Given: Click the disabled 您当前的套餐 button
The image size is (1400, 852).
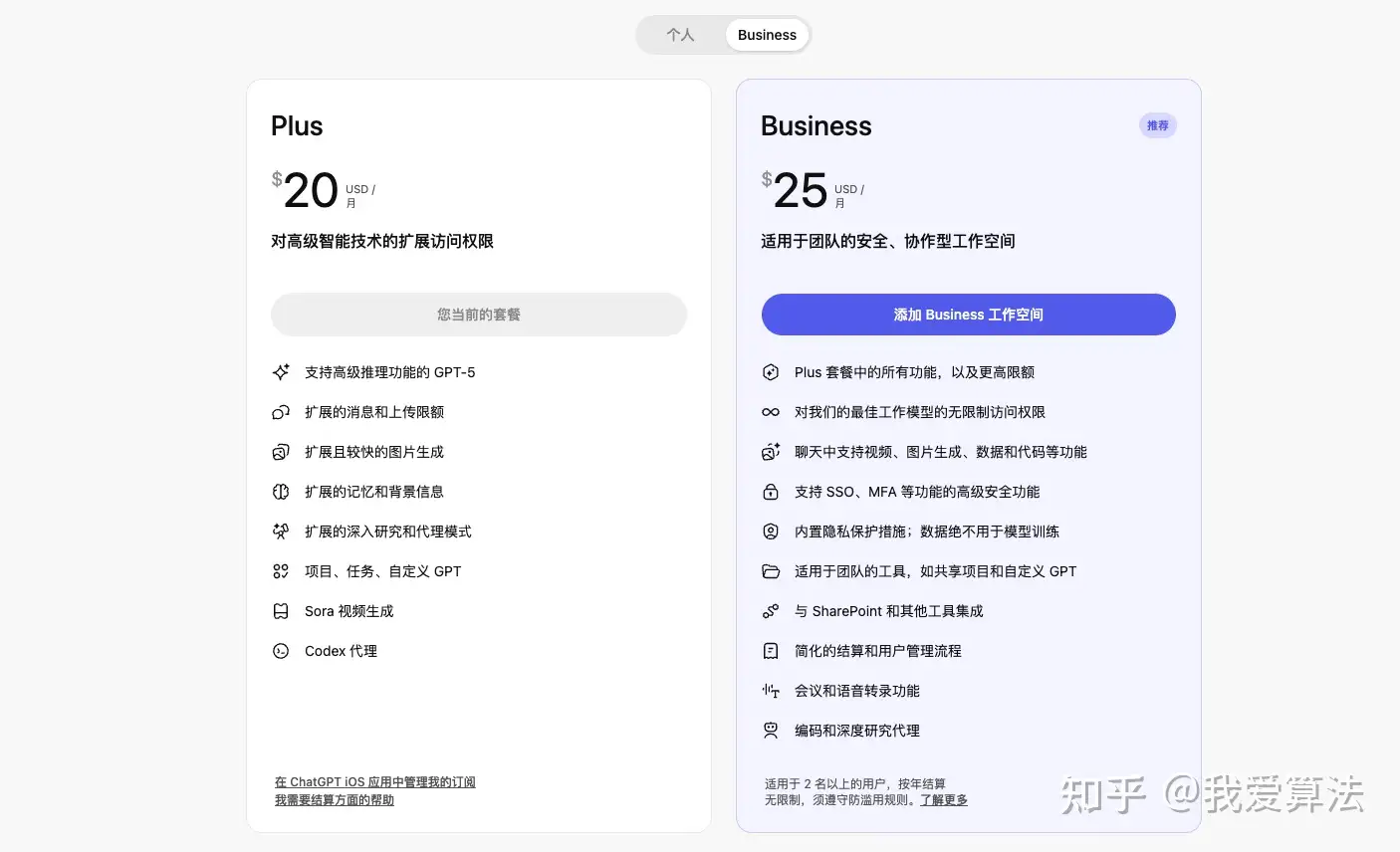Looking at the screenshot, I should 479,315.
